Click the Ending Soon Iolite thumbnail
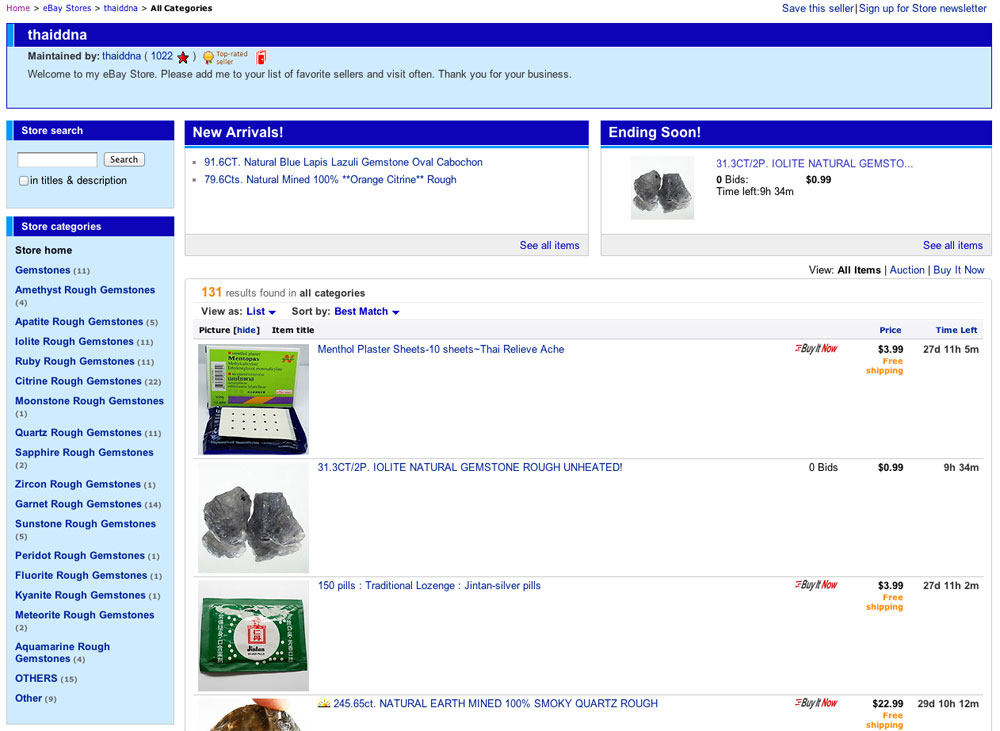This screenshot has width=1000, height=731. (x=662, y=188)
